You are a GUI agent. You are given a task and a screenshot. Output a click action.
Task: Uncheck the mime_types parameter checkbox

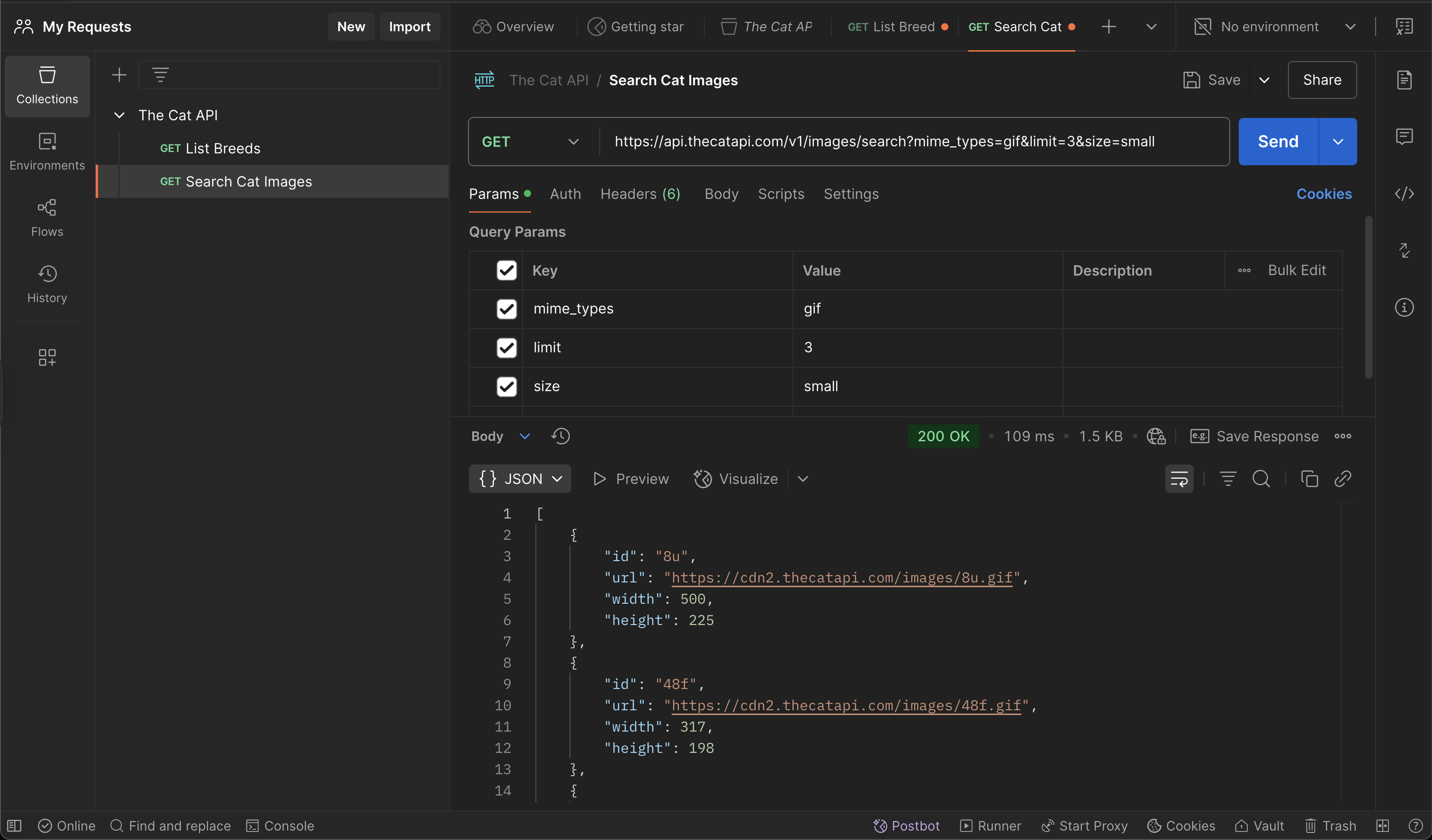tap(506, 309)
